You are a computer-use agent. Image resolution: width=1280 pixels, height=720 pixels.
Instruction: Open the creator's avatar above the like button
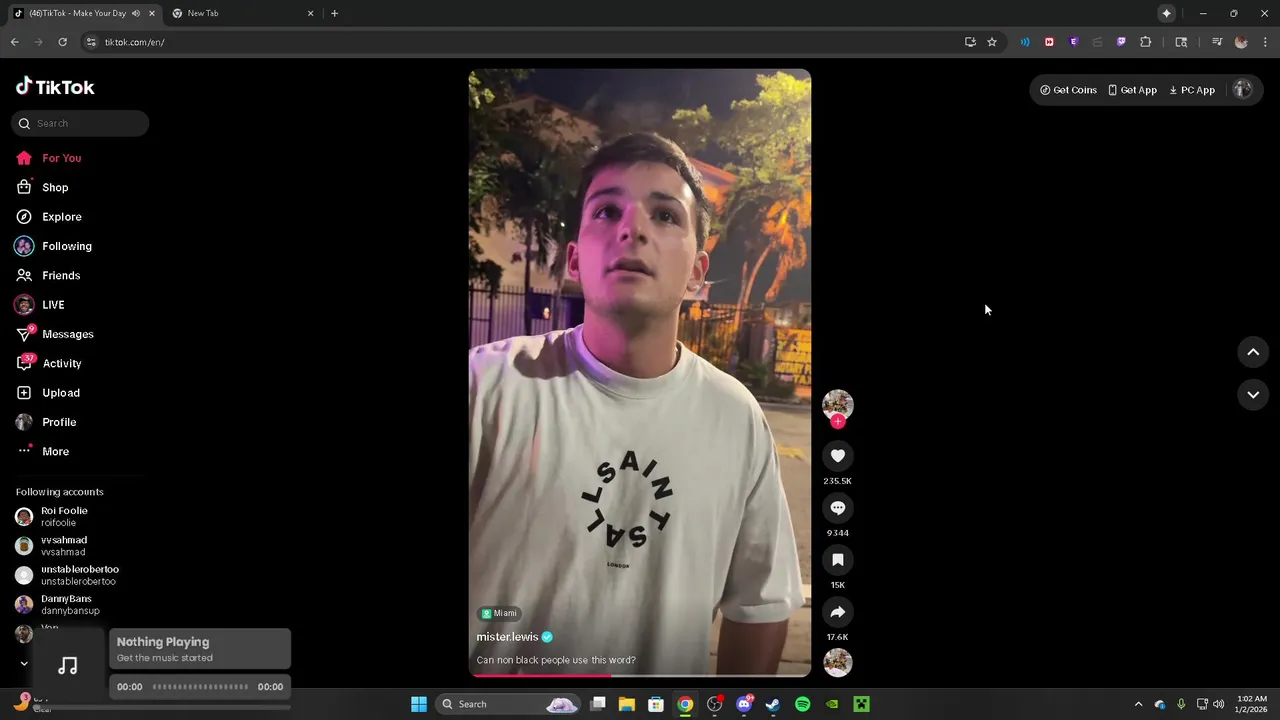pos(838,404)
